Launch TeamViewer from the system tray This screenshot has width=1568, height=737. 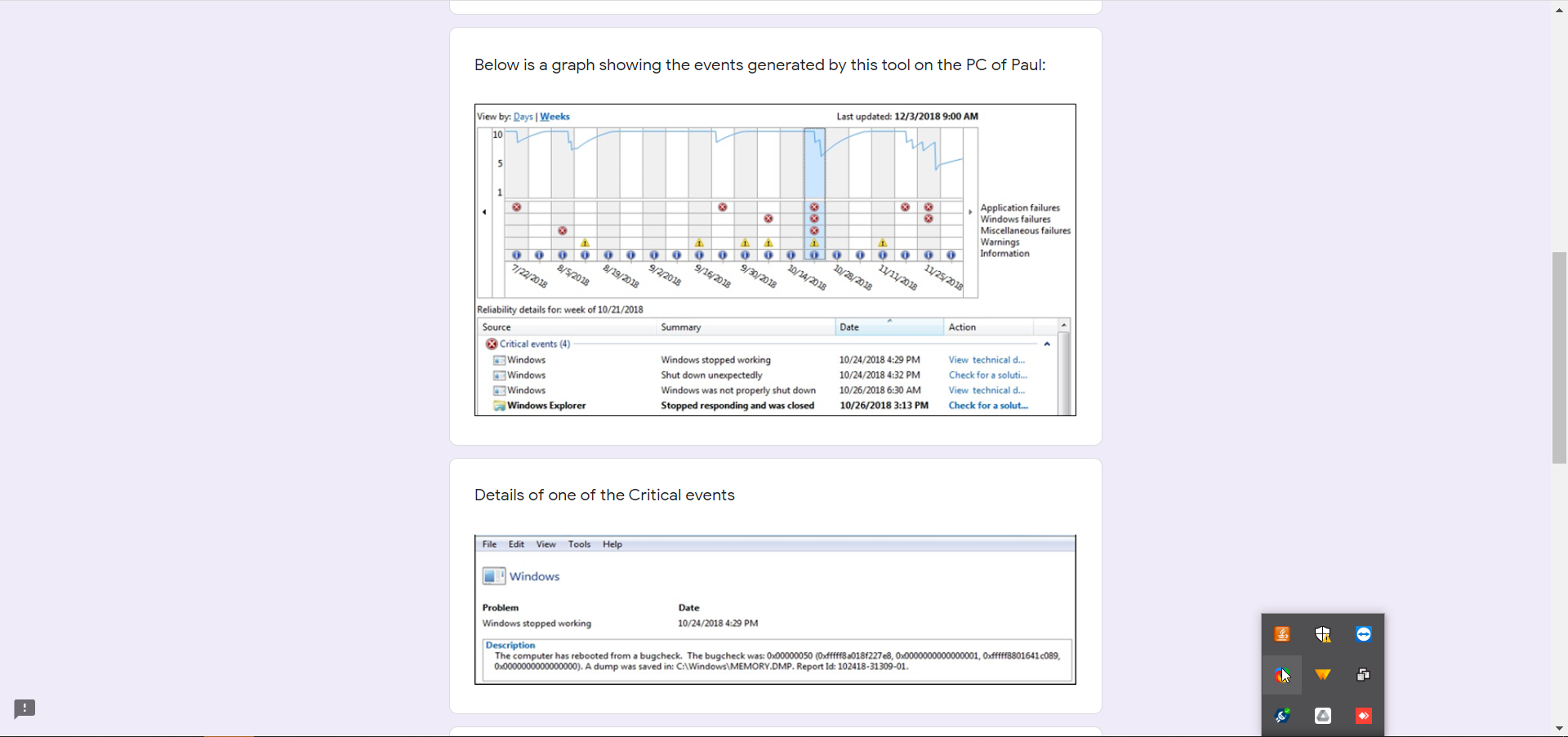click(x=1363, y=634)
